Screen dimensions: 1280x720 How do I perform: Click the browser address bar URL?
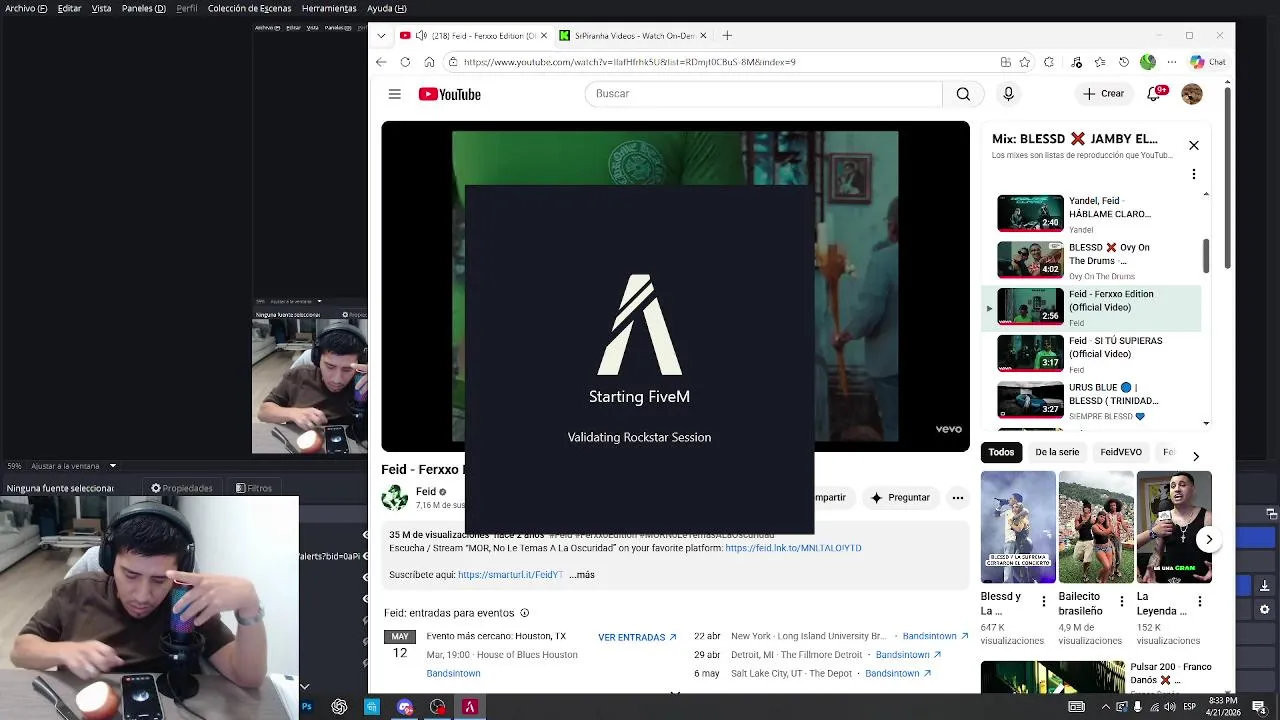(x=629, y=62)
